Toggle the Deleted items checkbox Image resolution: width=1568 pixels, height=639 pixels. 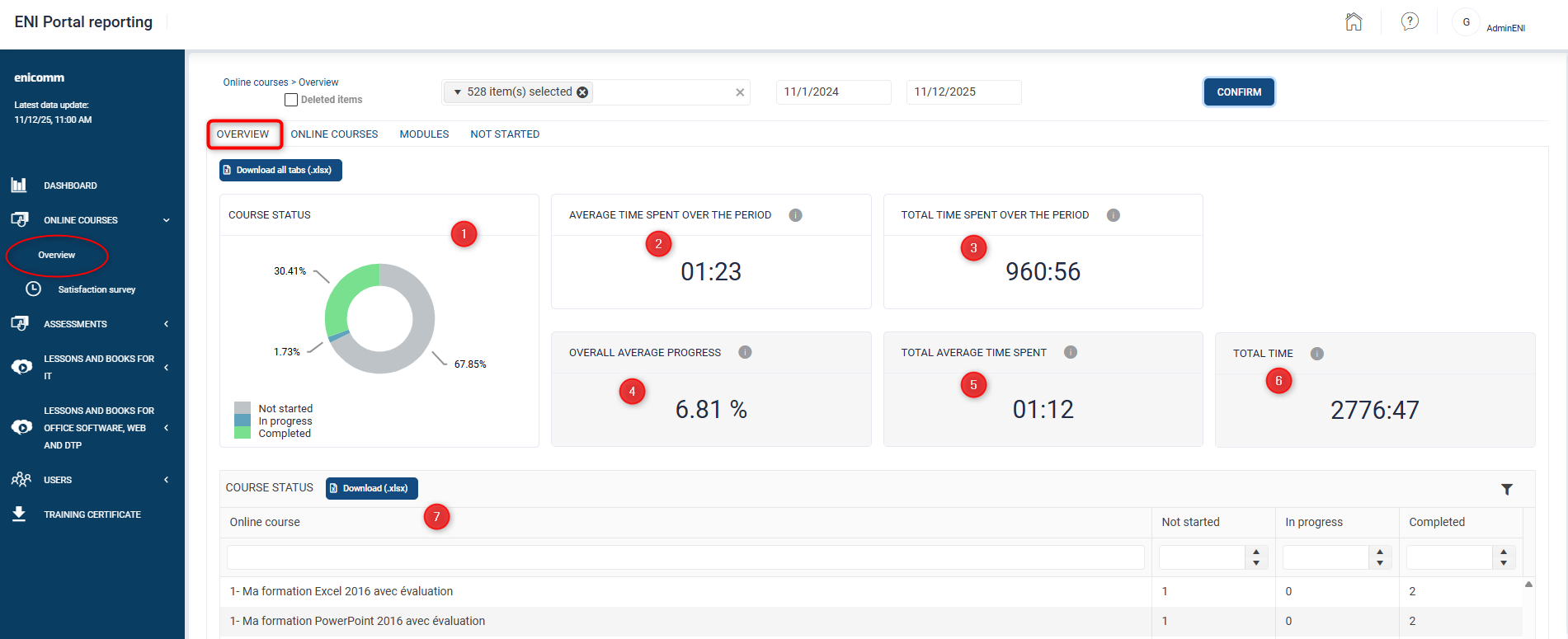pos(291,100)
